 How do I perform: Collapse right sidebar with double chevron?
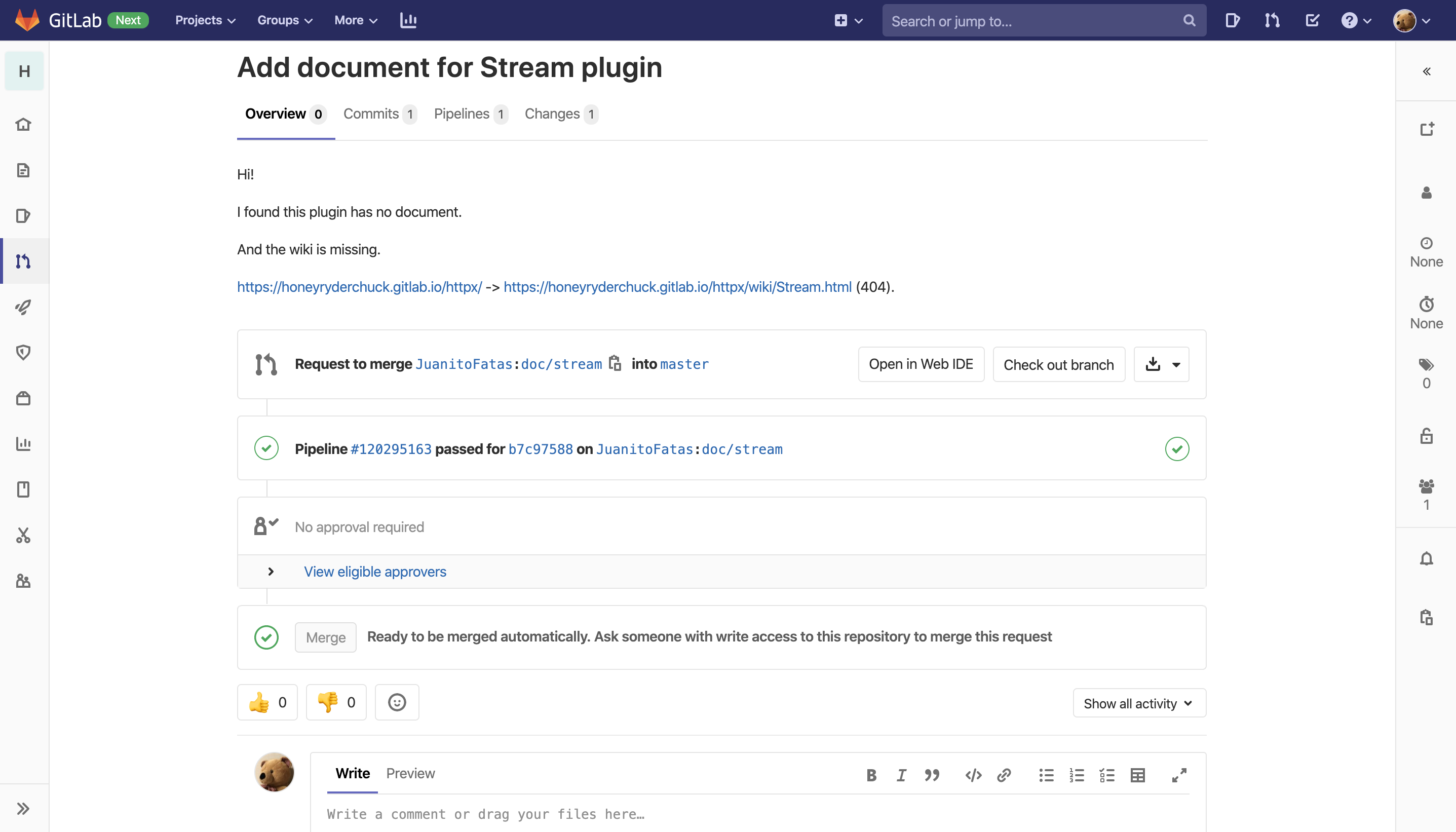point(1426,71)
